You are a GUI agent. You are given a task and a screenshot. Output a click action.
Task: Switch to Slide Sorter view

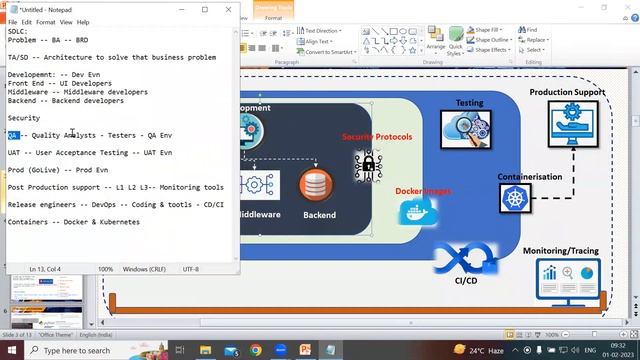coord(519,335)
